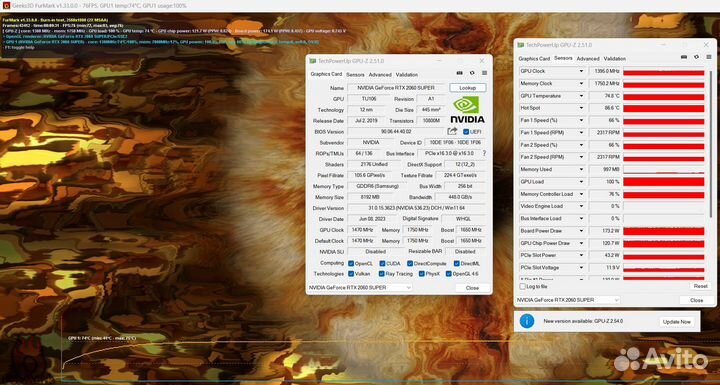Click the Driver Version field value

point(416,208)
